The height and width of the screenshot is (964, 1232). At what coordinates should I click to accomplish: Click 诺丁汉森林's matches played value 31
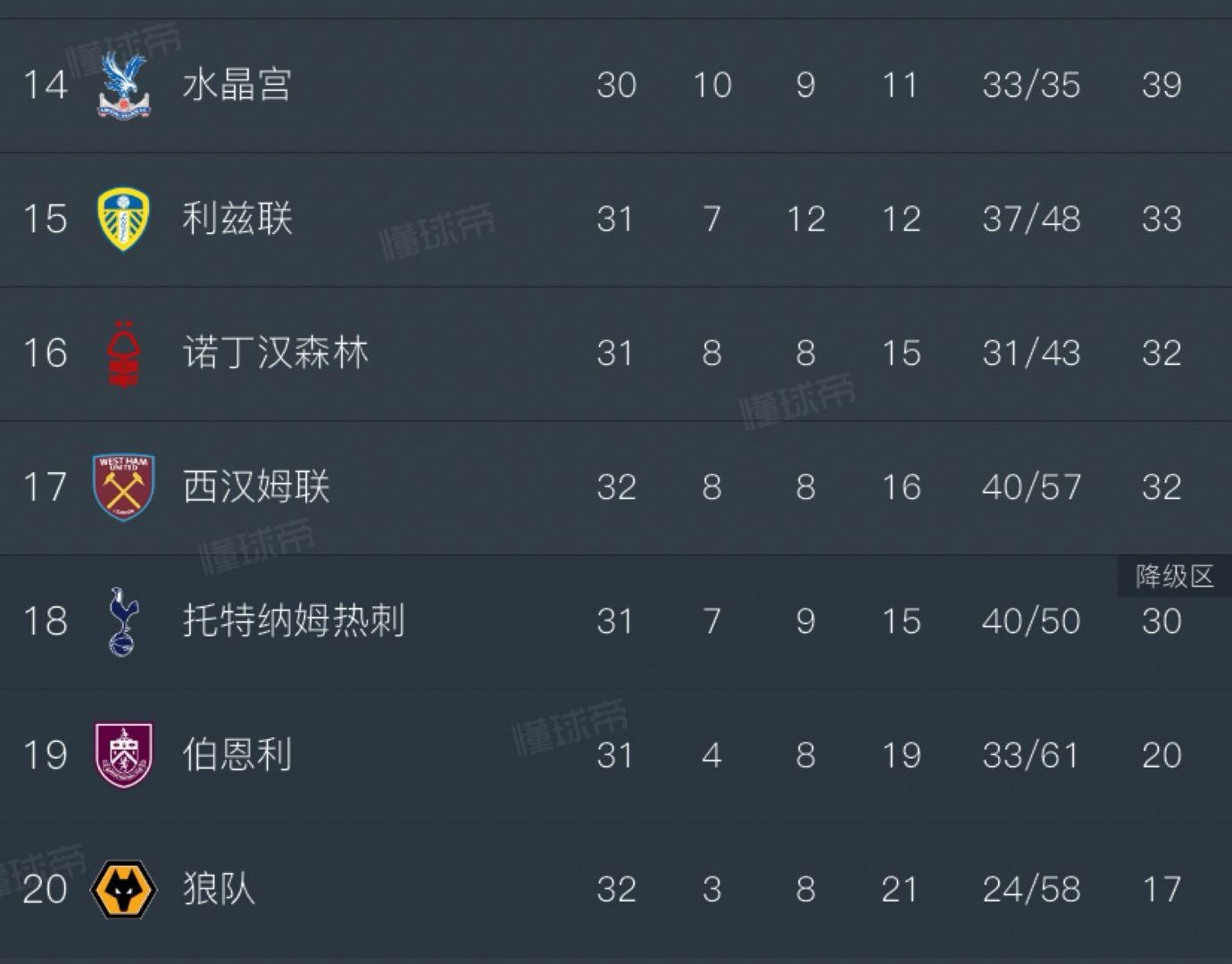[x=614, y=353]
